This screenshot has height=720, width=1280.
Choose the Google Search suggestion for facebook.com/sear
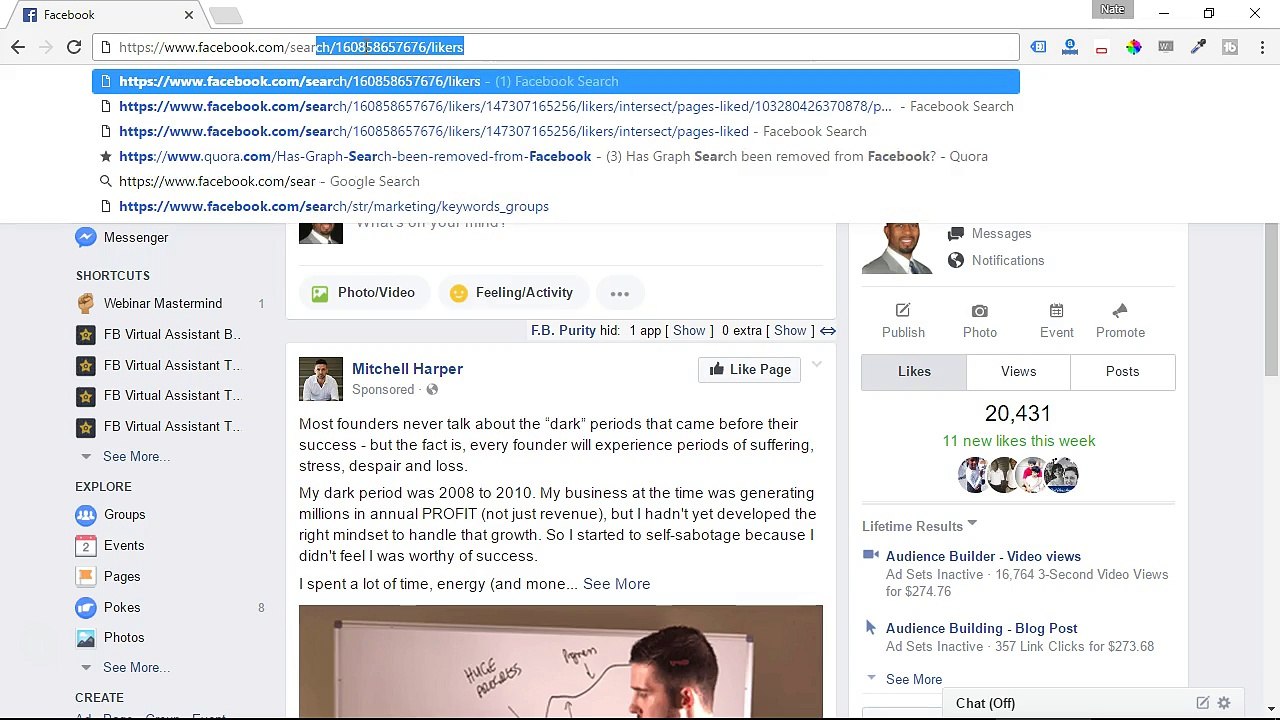tap(556, 181)
